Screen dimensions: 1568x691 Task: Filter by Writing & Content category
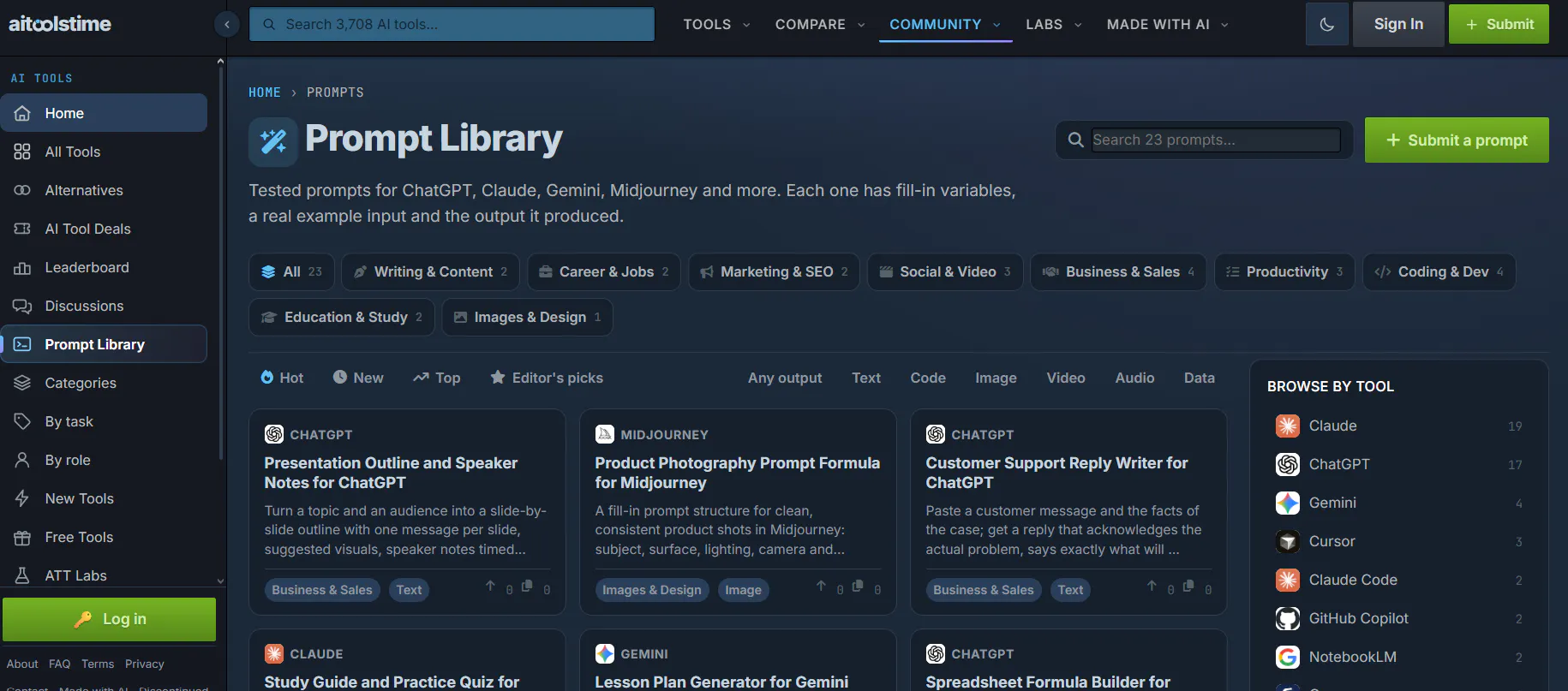click(431, 271)
